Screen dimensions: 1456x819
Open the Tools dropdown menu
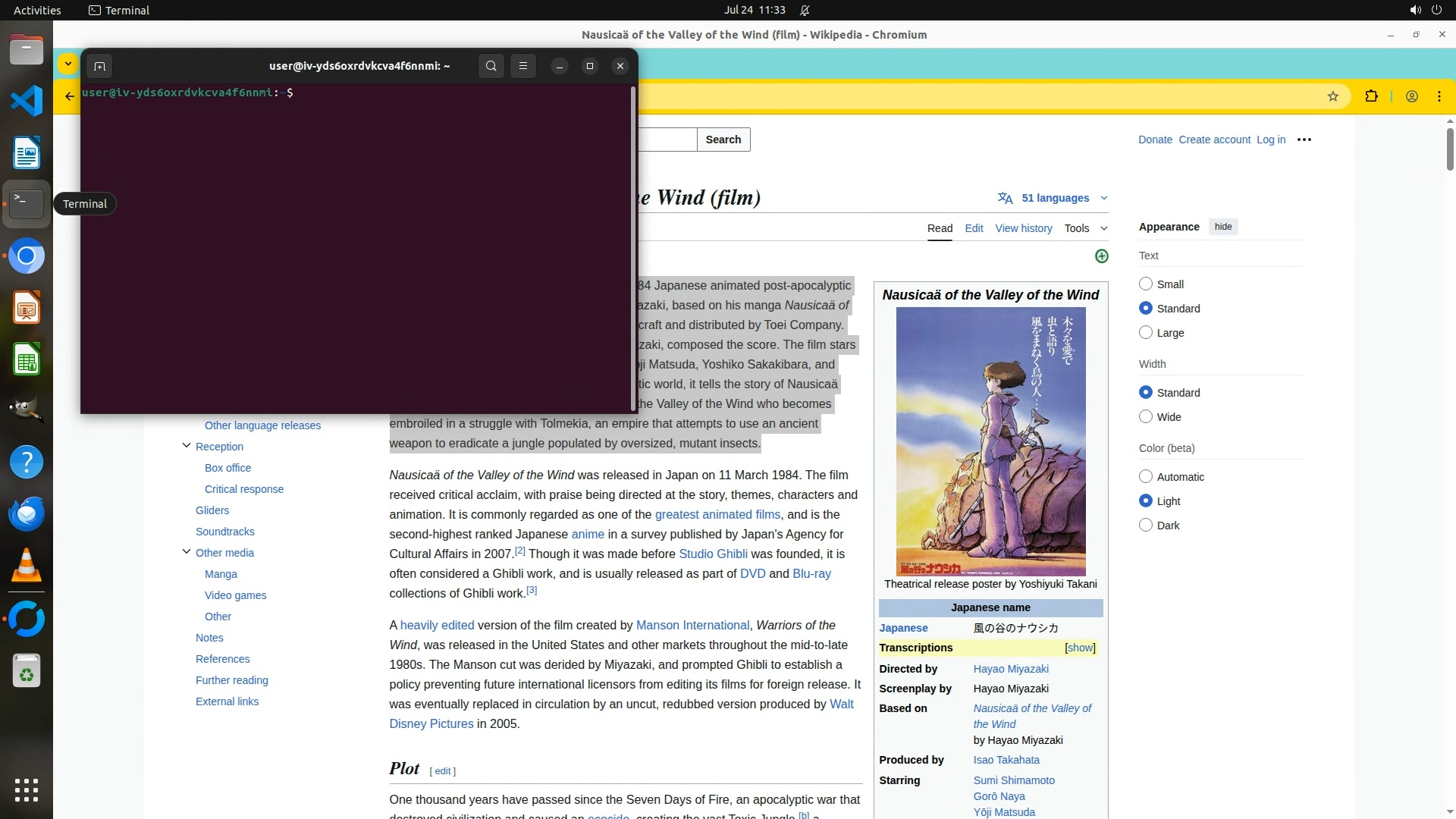(1085, 228)
